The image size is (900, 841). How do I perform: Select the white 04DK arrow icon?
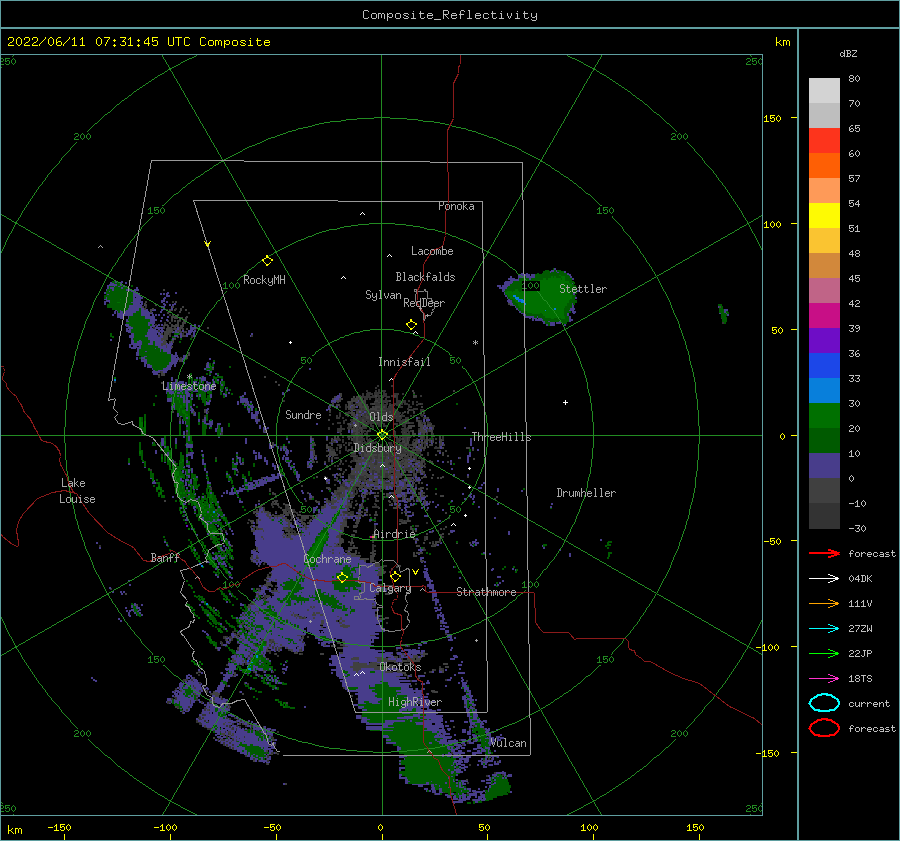[x=824, y=578]
